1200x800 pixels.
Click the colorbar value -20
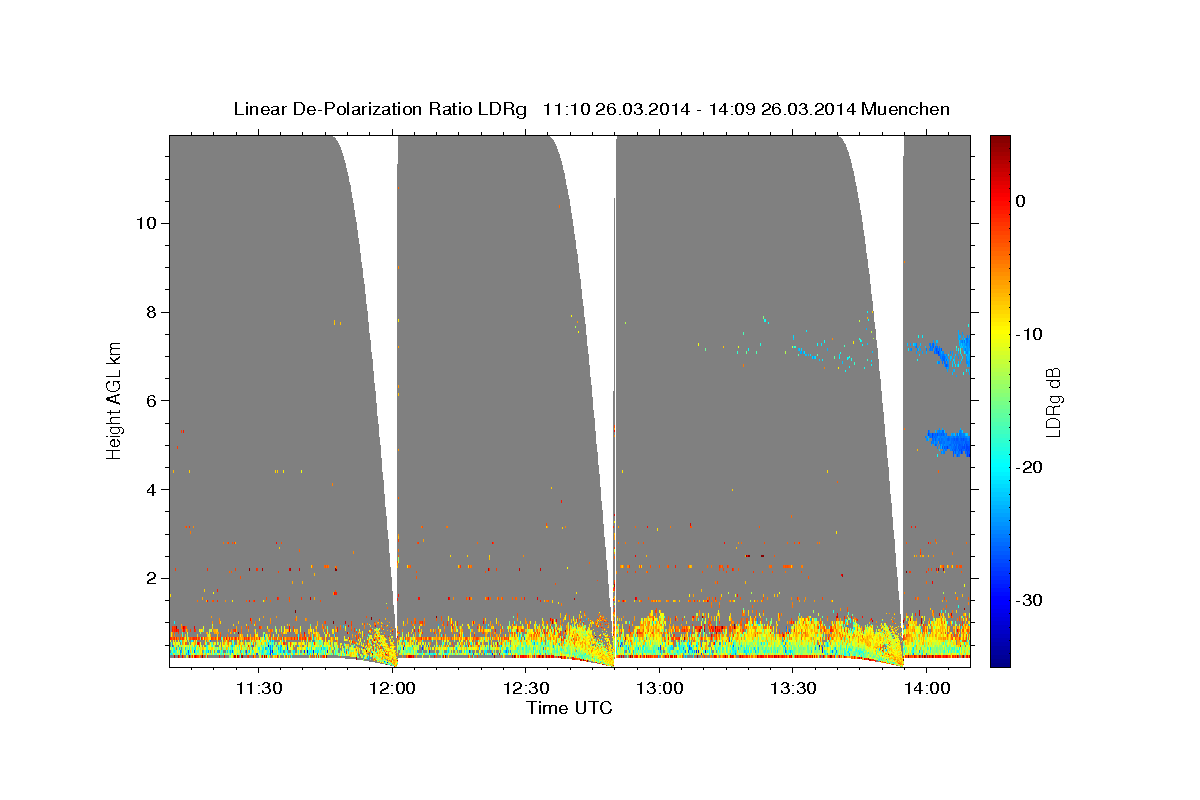[1028, 467]
